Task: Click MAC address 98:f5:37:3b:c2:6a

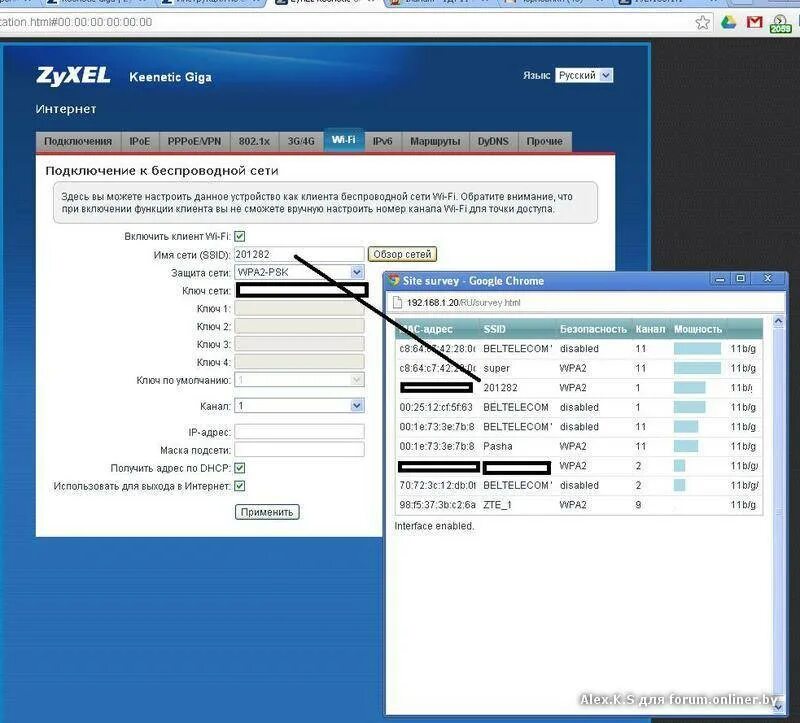Action: [438, 505]
